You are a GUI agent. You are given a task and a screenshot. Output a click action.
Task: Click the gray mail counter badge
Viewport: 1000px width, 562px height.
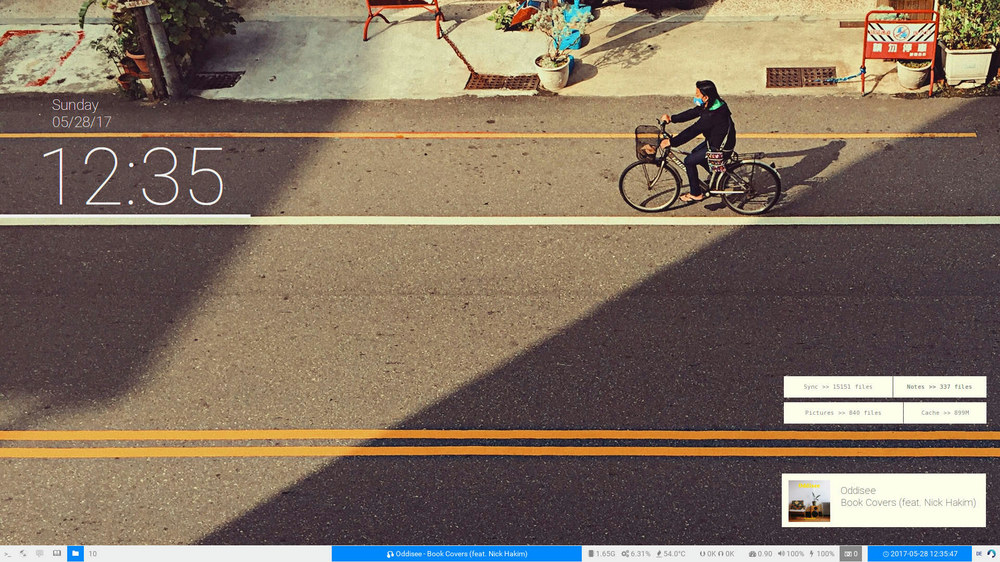(851, 553)
